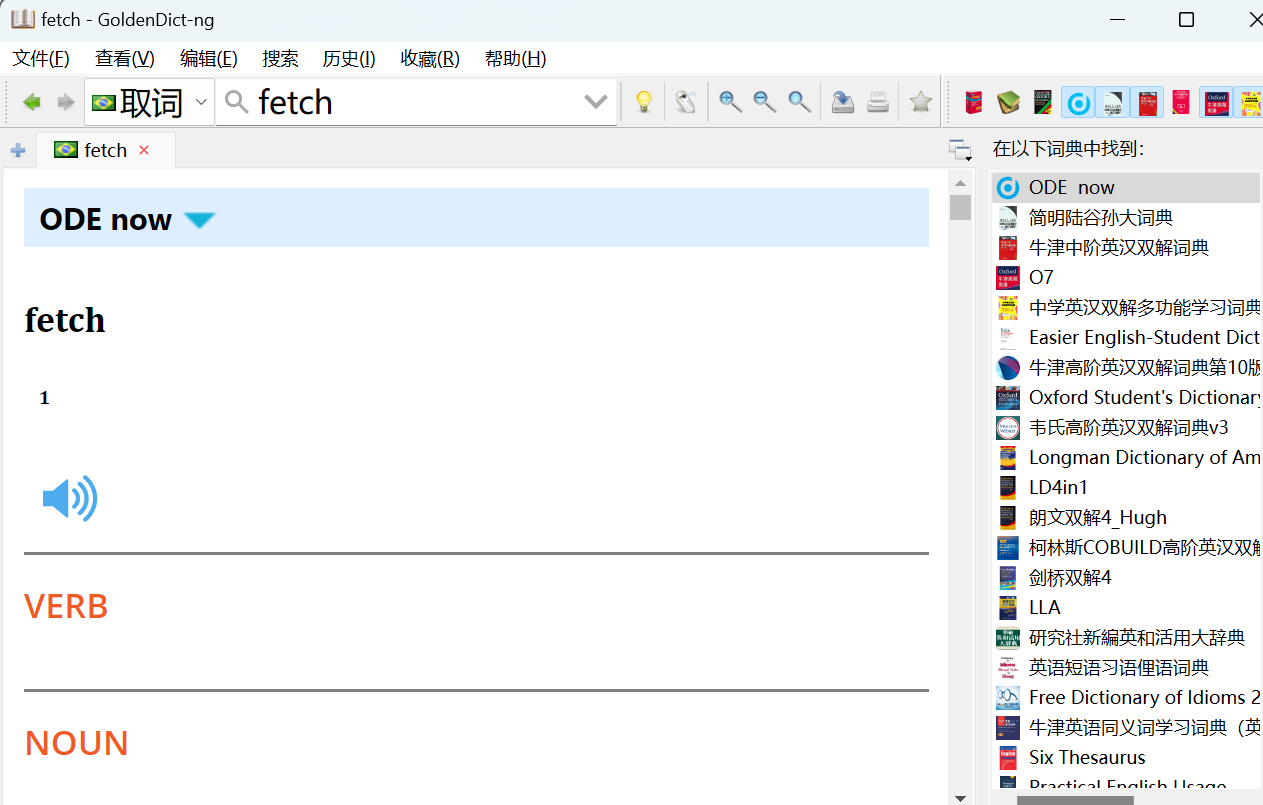Jump to 简明陆谷孙大词典 entry
This screenshot has width=1263, height=805.
1126,217
